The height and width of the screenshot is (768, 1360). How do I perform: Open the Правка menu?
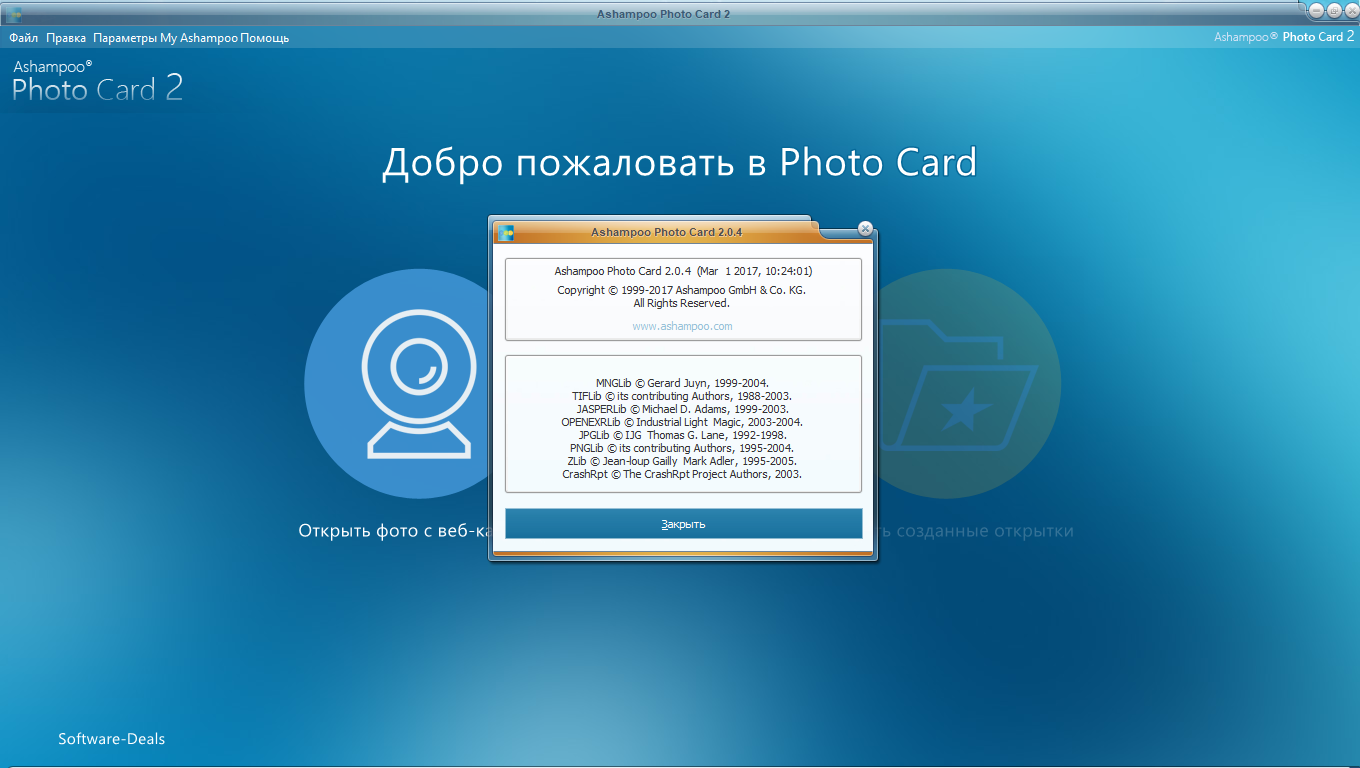pos(66,38)
